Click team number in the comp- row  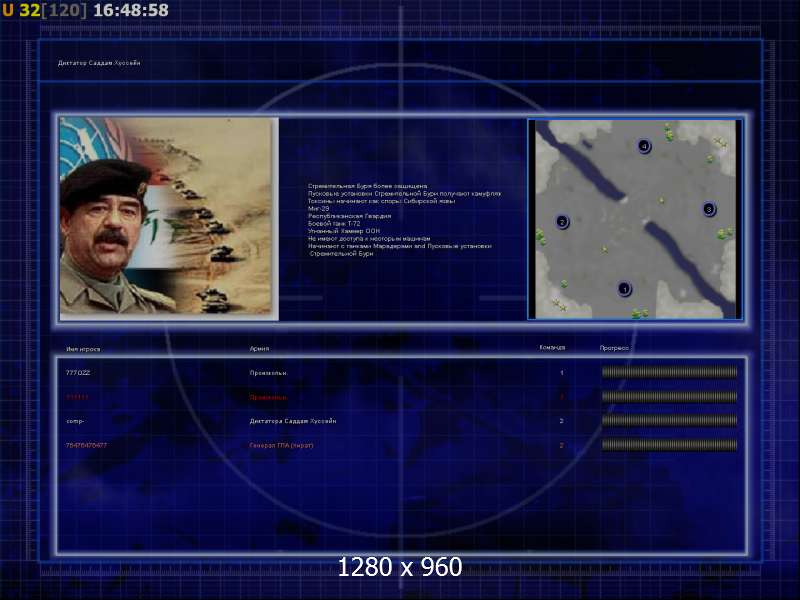[561, 421]
